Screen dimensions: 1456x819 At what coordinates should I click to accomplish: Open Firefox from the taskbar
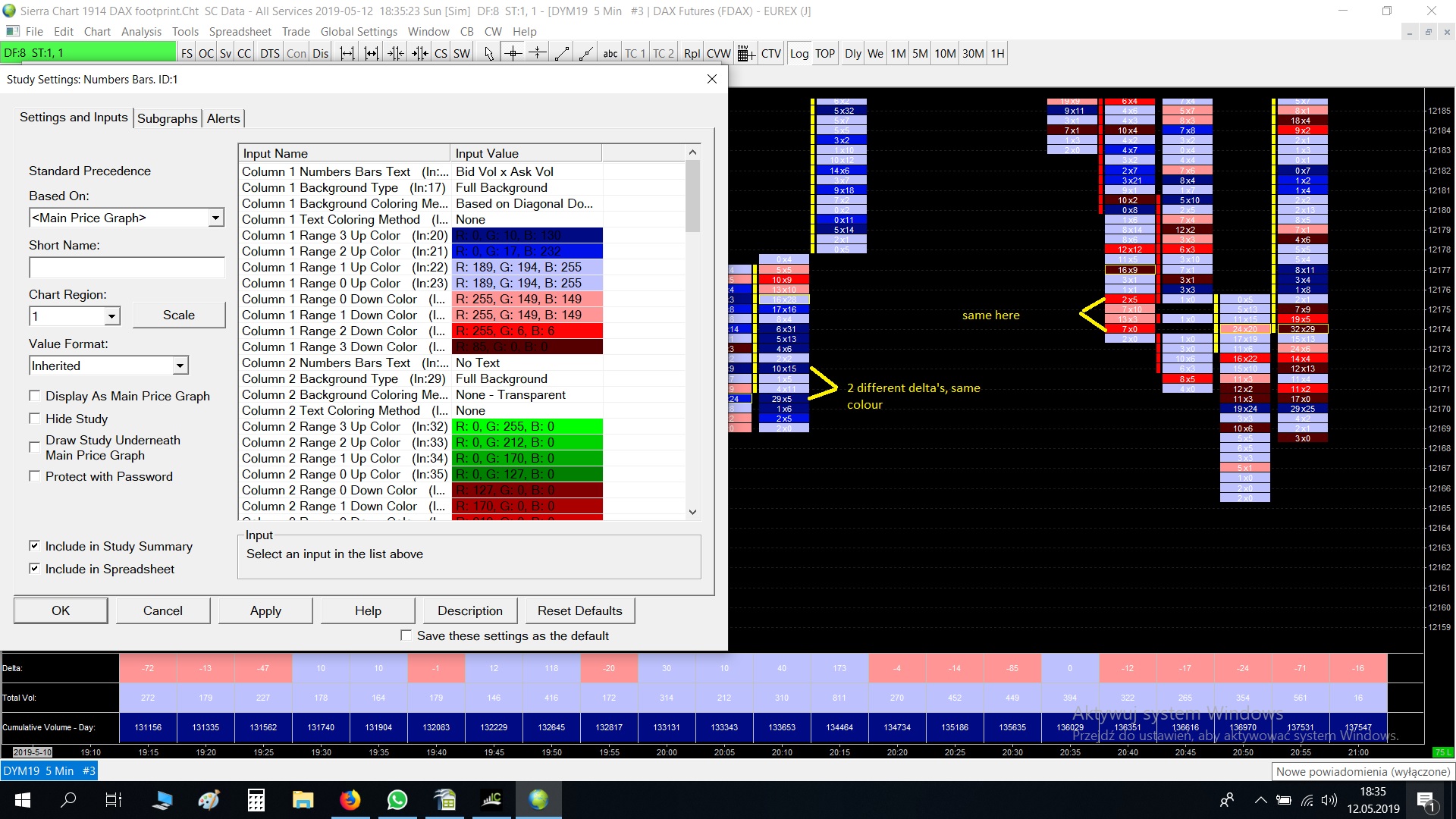pos(350,800)
